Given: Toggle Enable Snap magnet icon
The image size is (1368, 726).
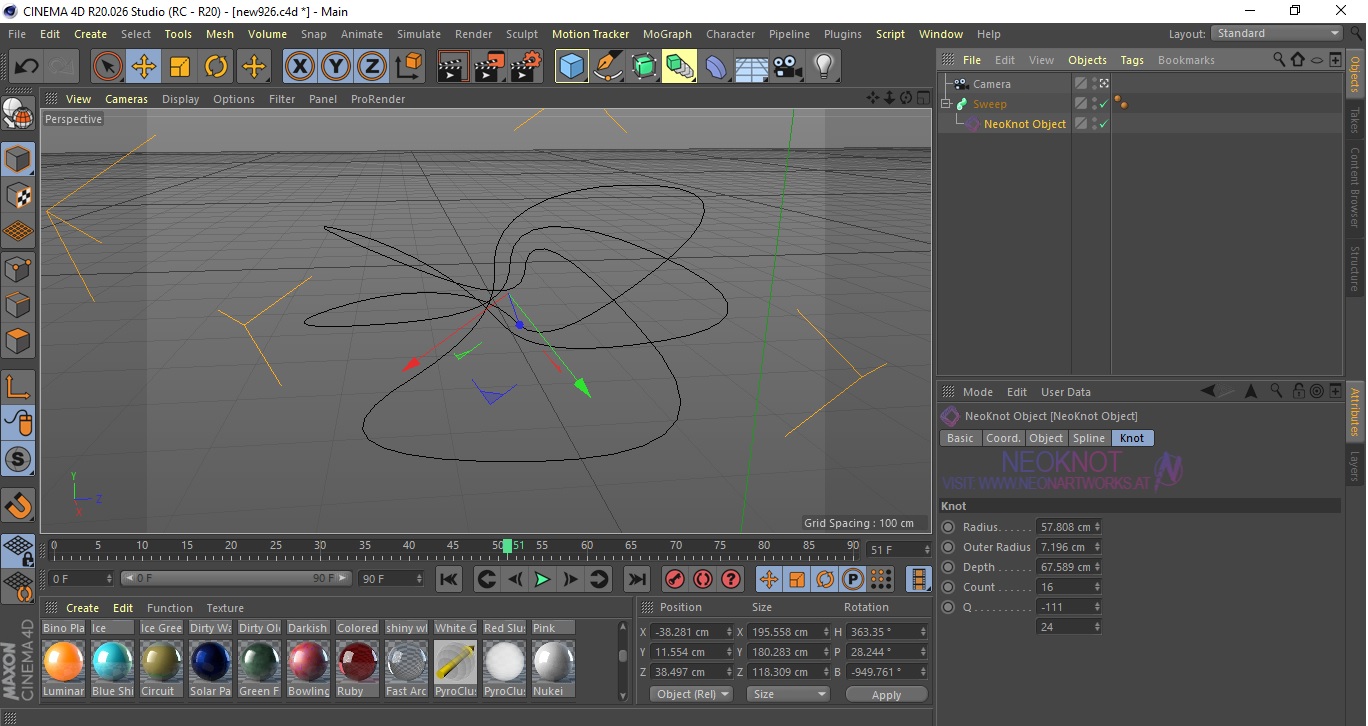Looking at the screenshot, I should pos(18,506).
